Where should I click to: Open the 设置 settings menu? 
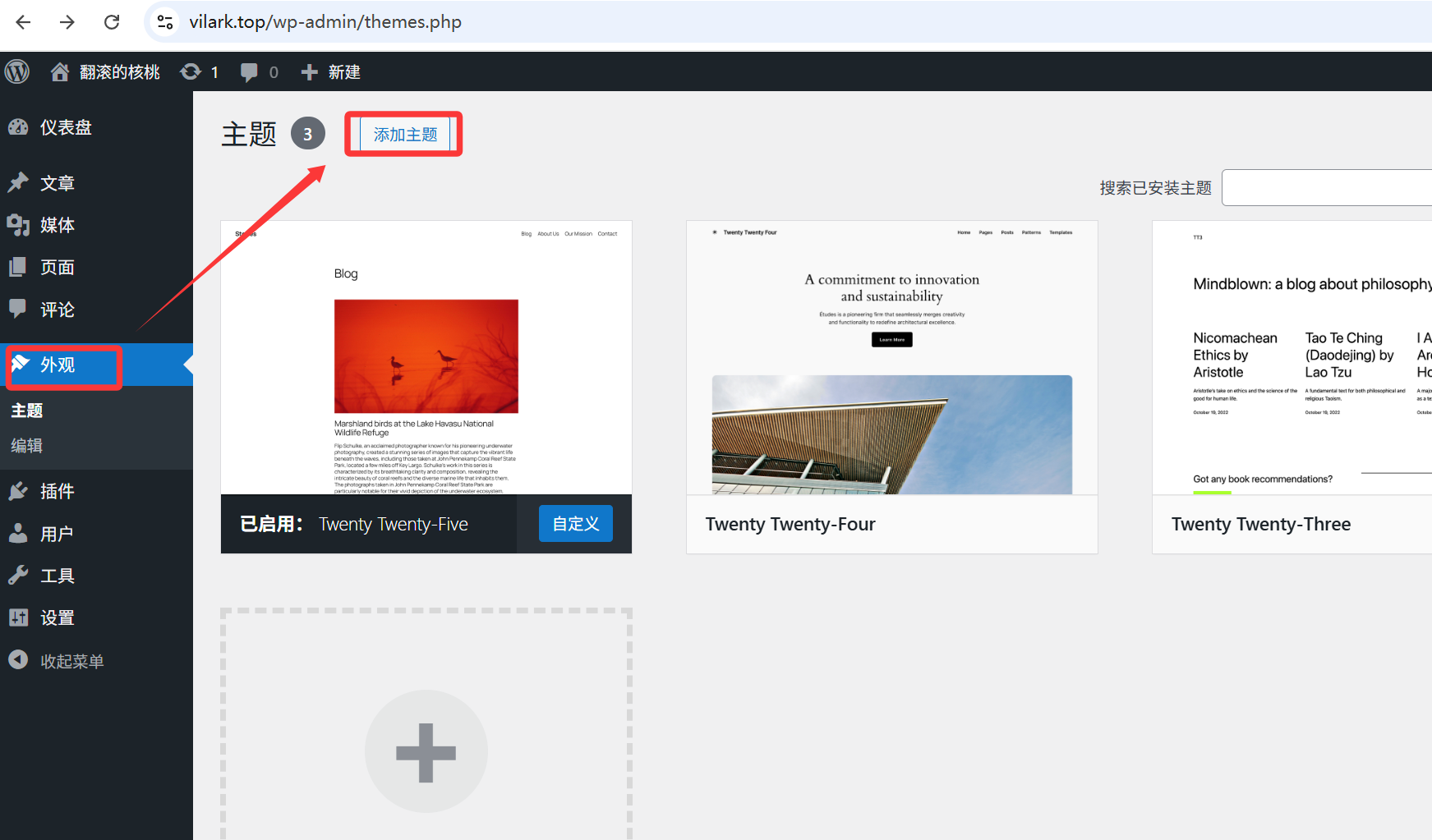[57, 617]
